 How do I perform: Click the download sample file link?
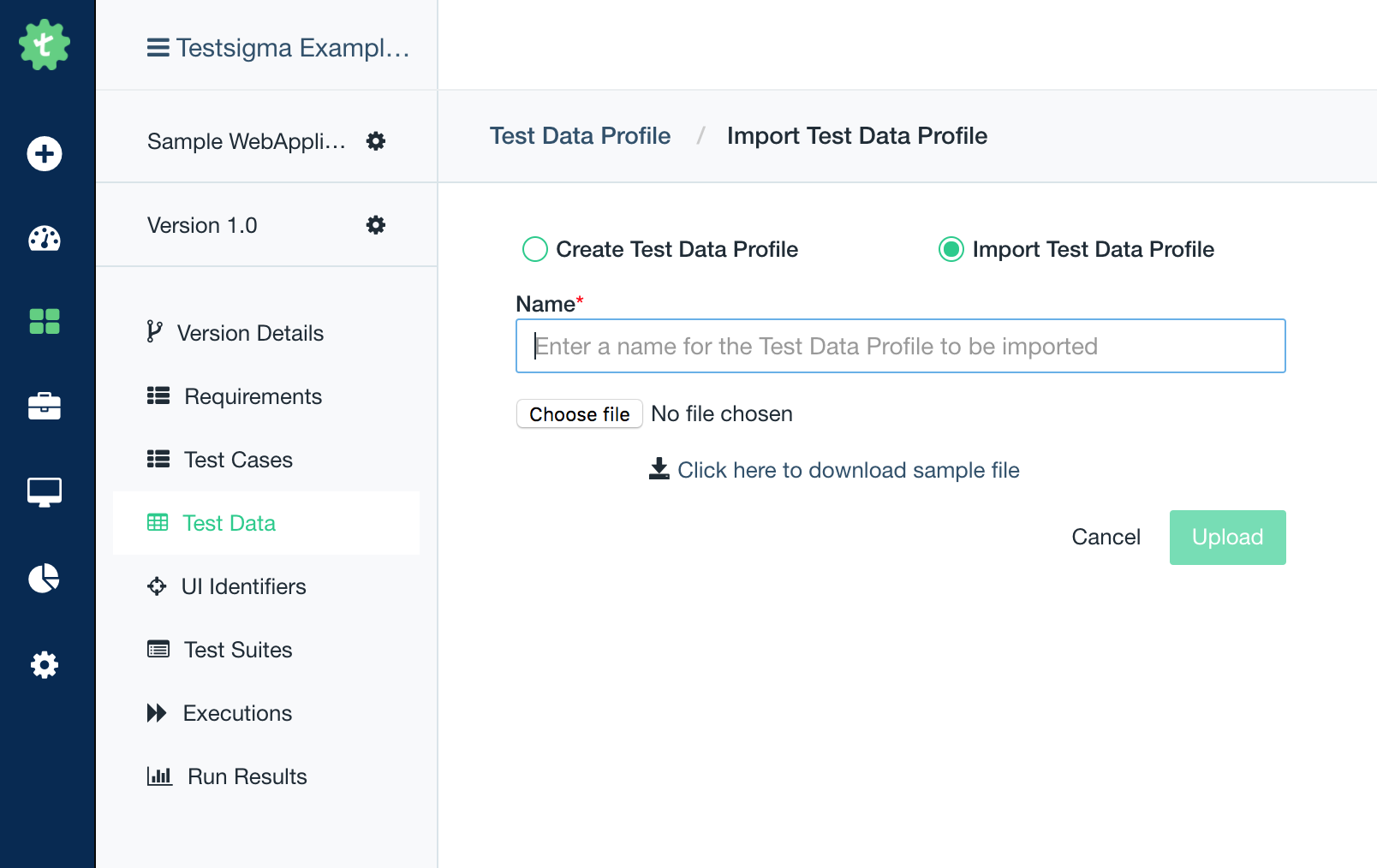(847, 470)
